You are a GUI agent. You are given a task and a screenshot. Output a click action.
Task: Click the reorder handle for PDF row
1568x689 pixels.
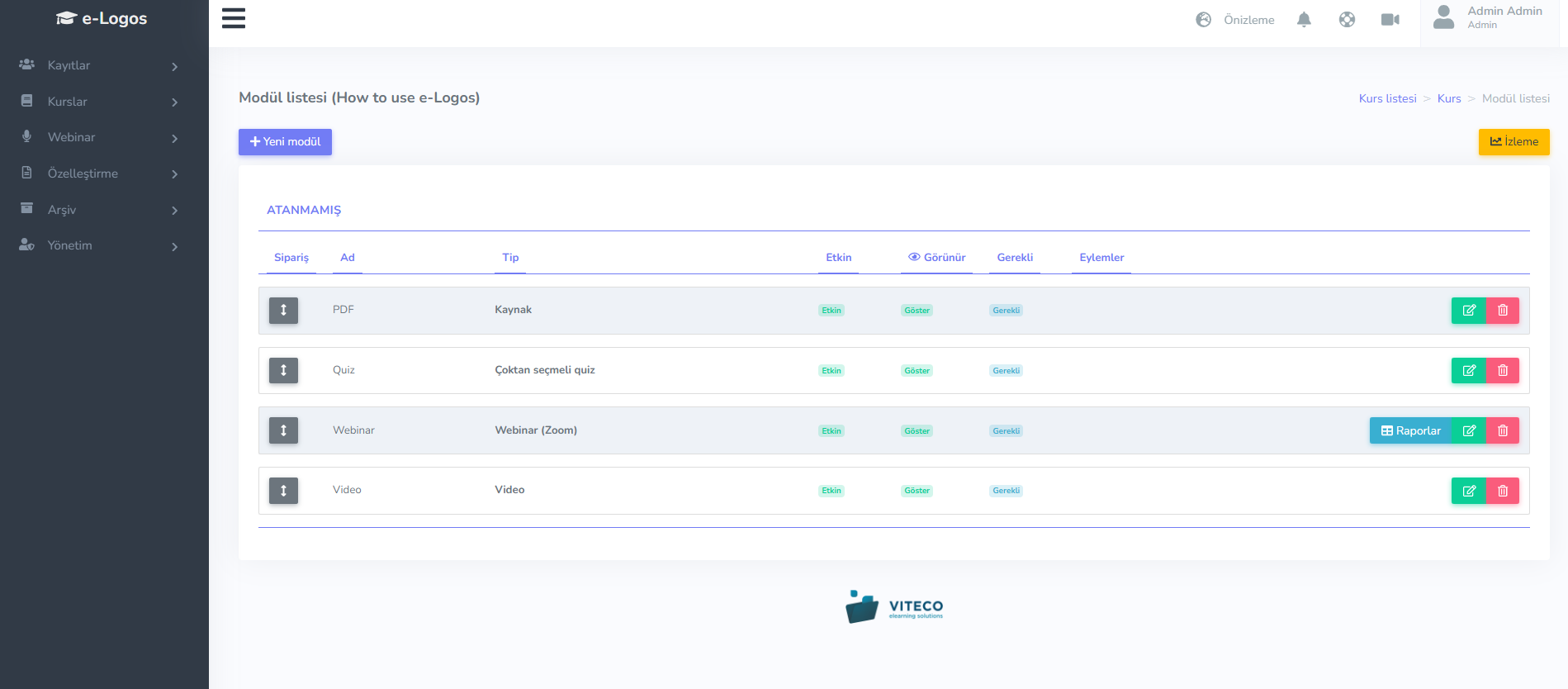283,311
